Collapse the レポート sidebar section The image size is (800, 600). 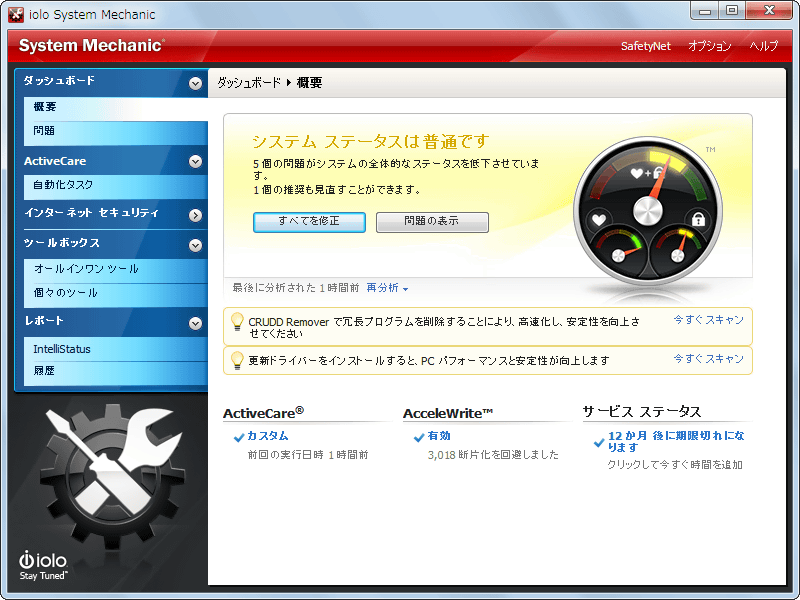pyautogui.click(x=195, y=323)
